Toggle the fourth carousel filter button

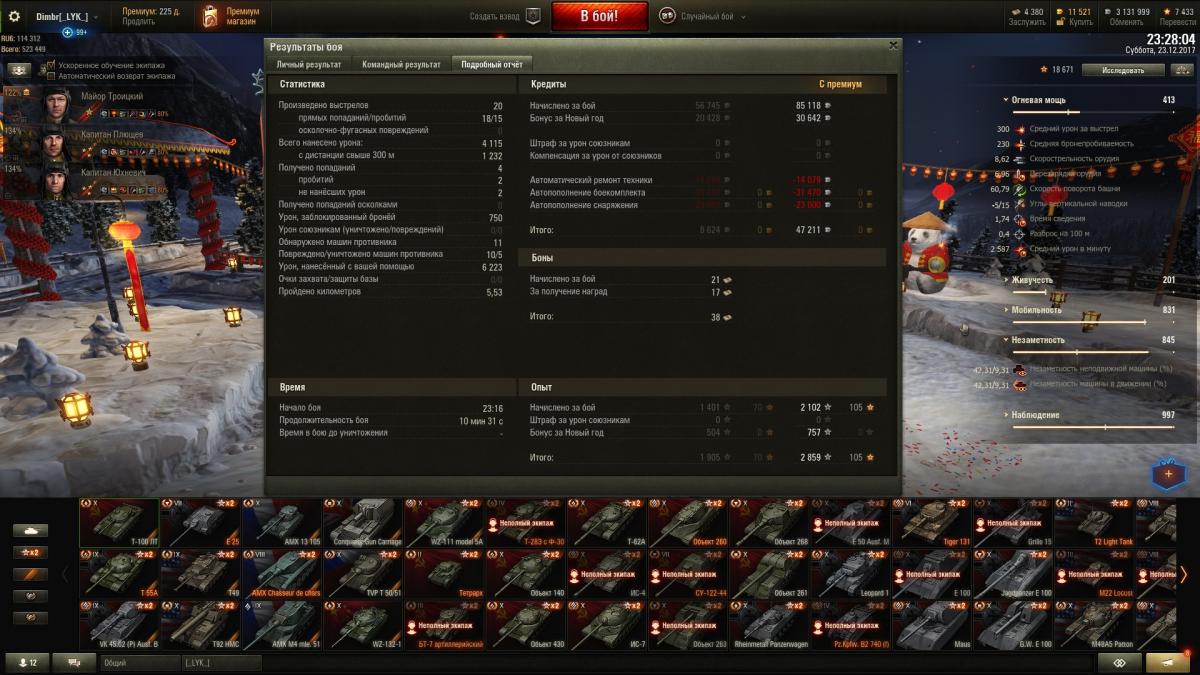click(30, 596)
